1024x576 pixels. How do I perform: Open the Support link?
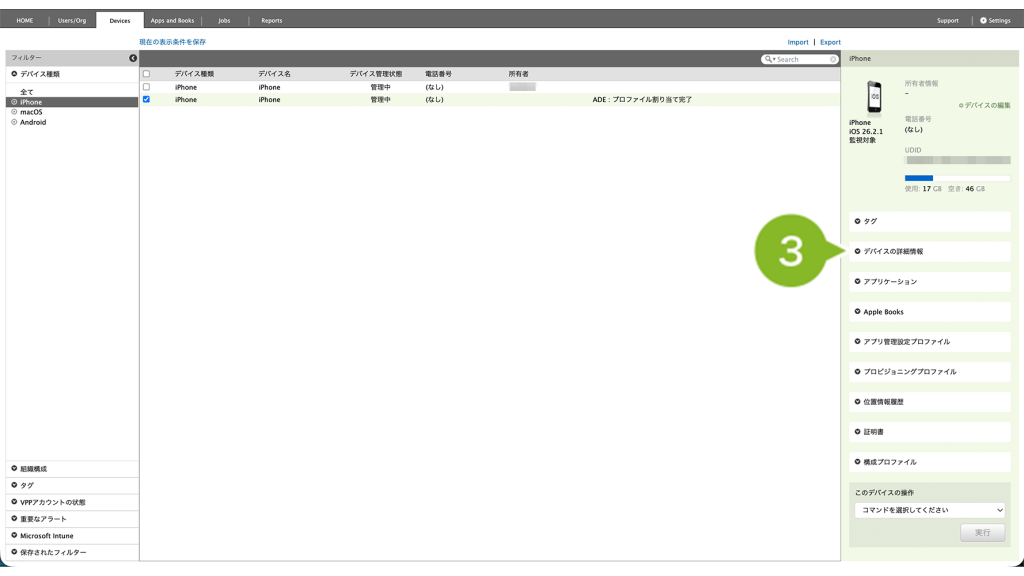click(948, 20)
